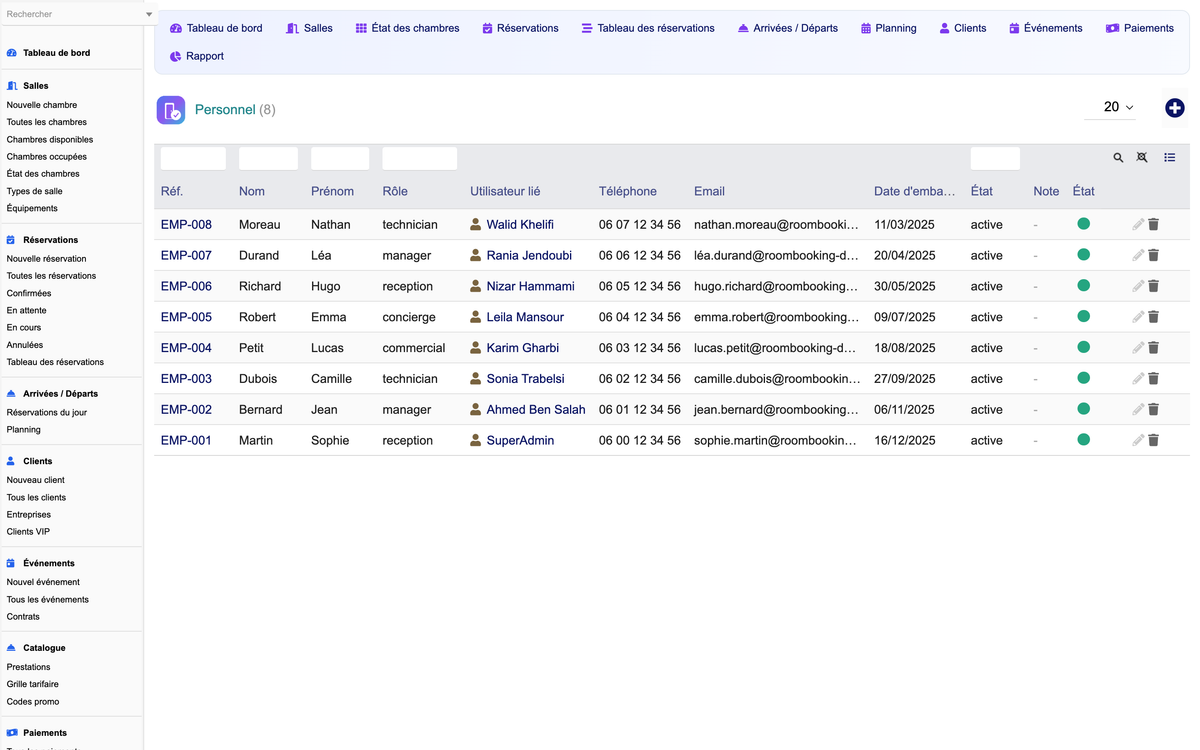Delete EMP-006 Richard with trash icon
Viewport: 1200px width, 750px height.
click(1153, 286)
